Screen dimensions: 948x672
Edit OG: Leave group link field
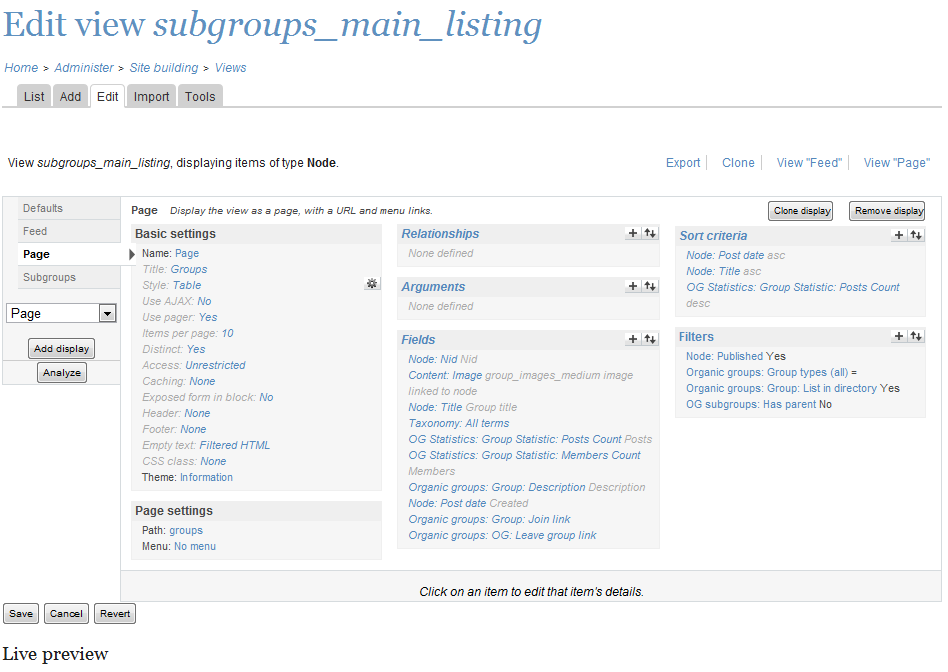(502, 535)
